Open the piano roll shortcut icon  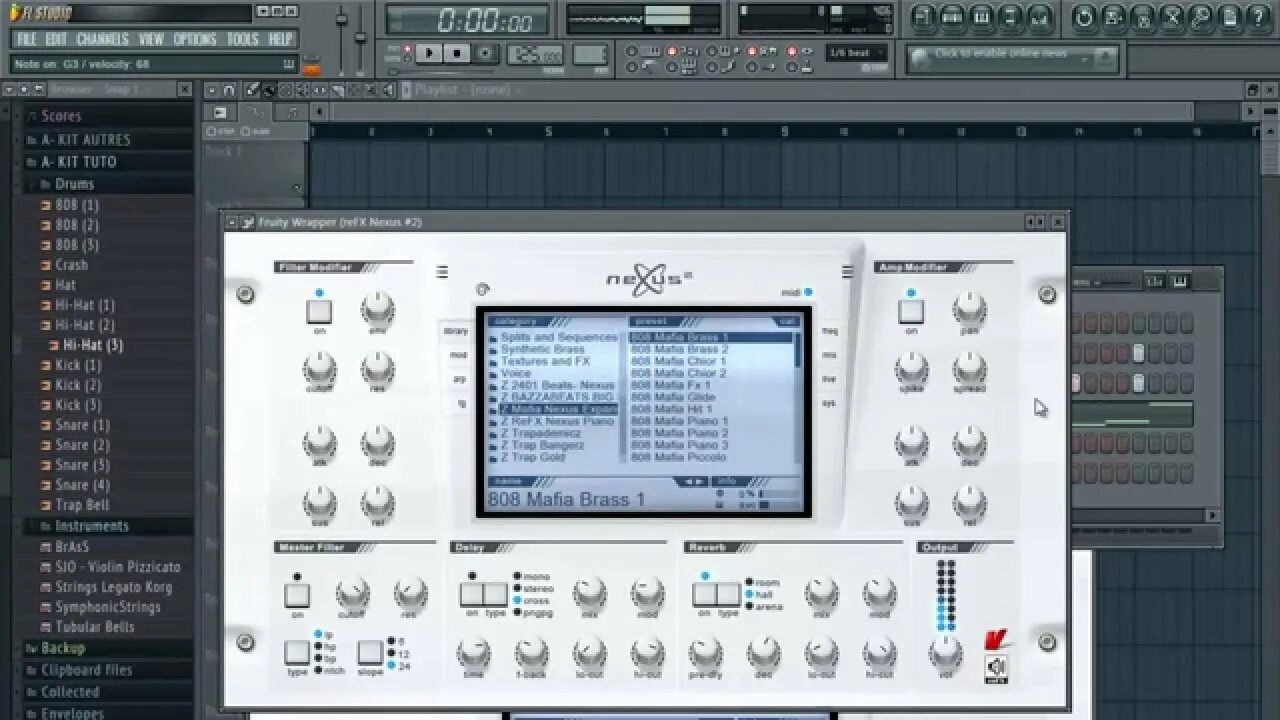pyautogui.click(x=982, y=16)
